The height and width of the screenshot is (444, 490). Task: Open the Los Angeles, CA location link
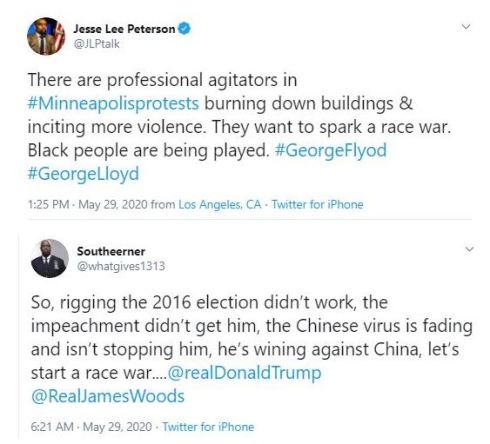coord(220,204)
